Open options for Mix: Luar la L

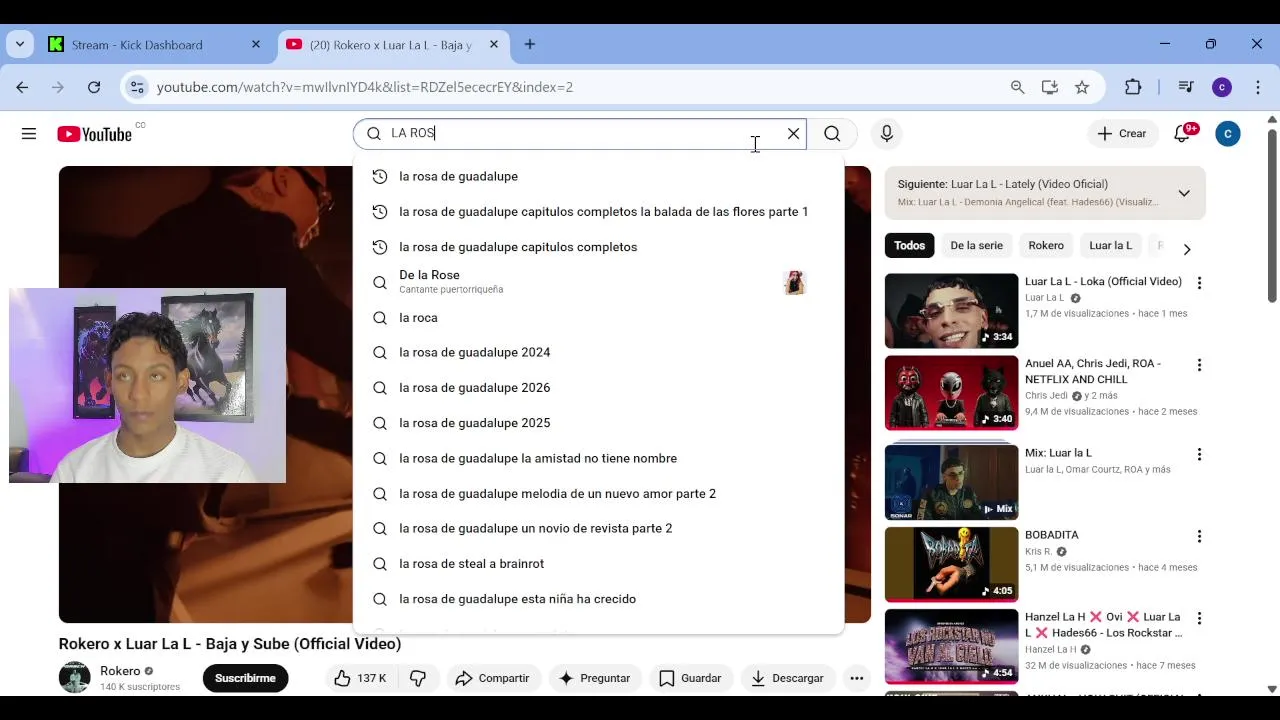coord(1199,454)
